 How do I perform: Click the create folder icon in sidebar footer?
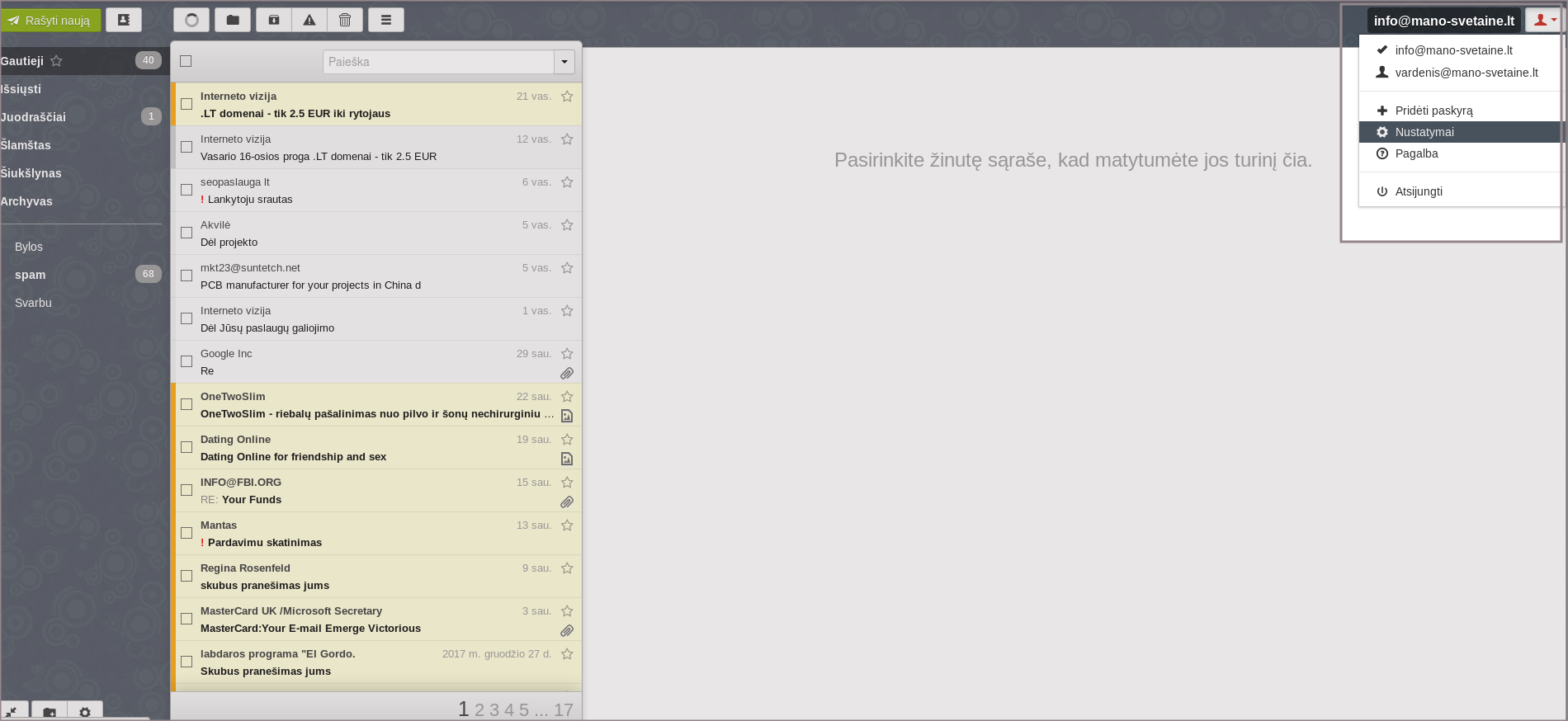point(50,712)
